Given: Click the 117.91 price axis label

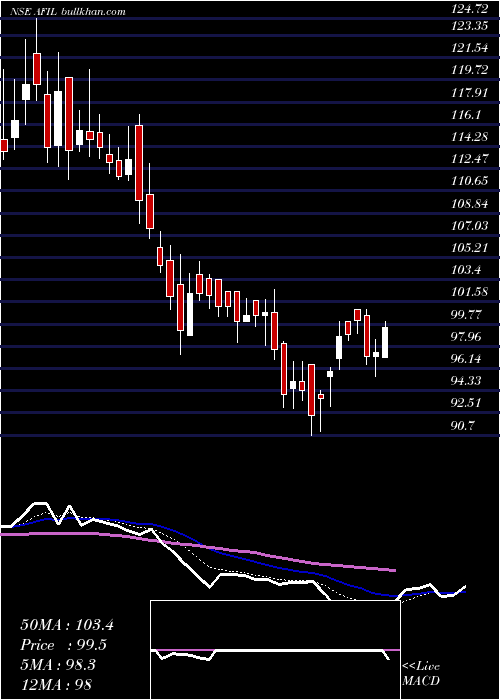Looking at the screenshot, I should [470, 92].
